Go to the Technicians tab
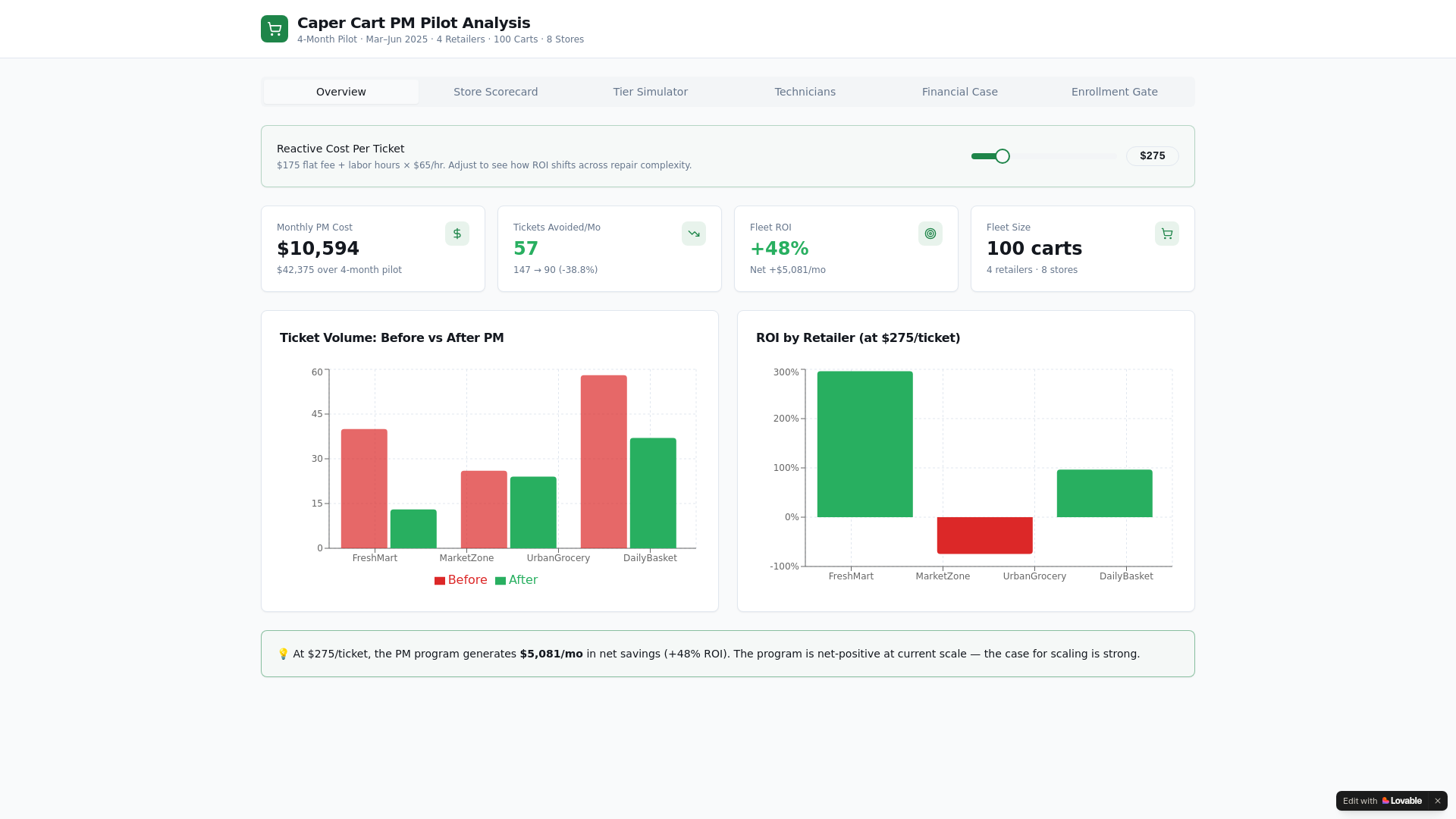The image size is (1456, 819). (805, 92)
